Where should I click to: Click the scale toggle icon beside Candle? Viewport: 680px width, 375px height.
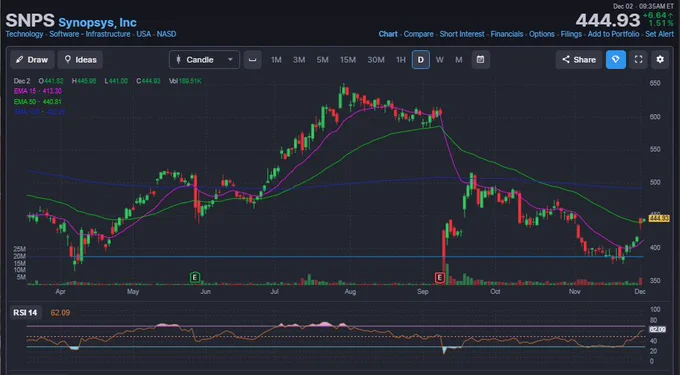click(x=252, y=60)
